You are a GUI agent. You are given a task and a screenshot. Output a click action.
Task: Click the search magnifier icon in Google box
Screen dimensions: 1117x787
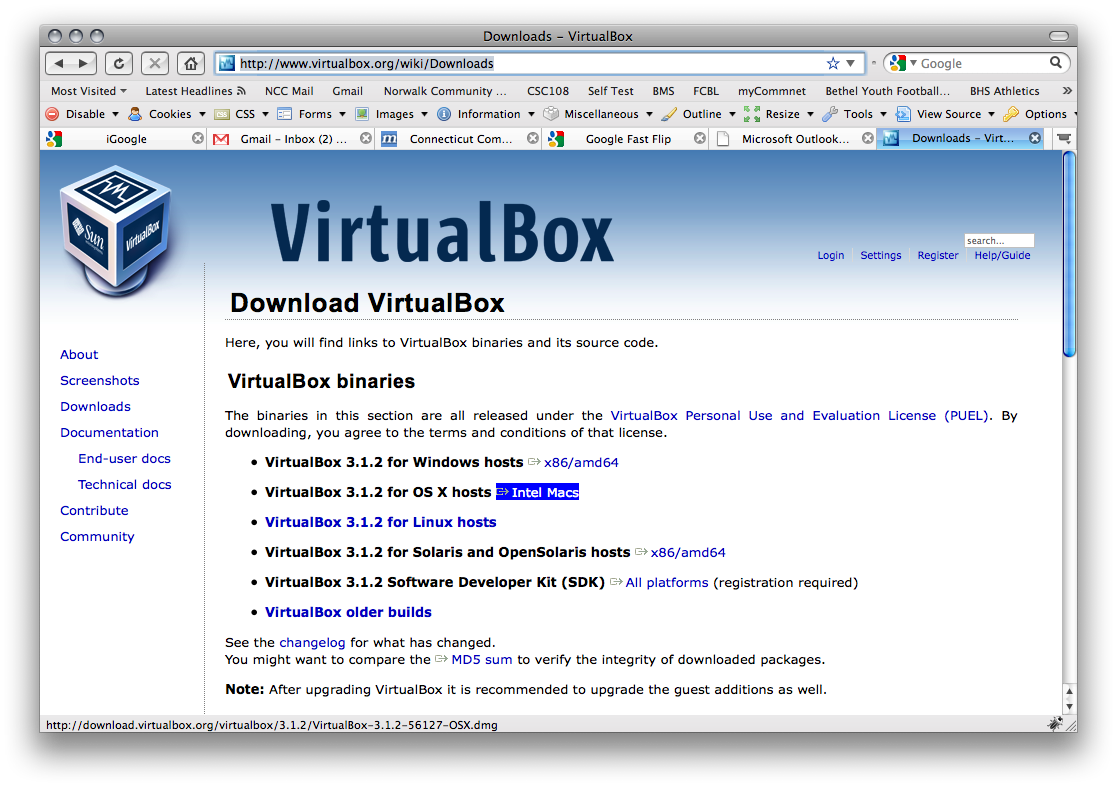point(1056,63)
